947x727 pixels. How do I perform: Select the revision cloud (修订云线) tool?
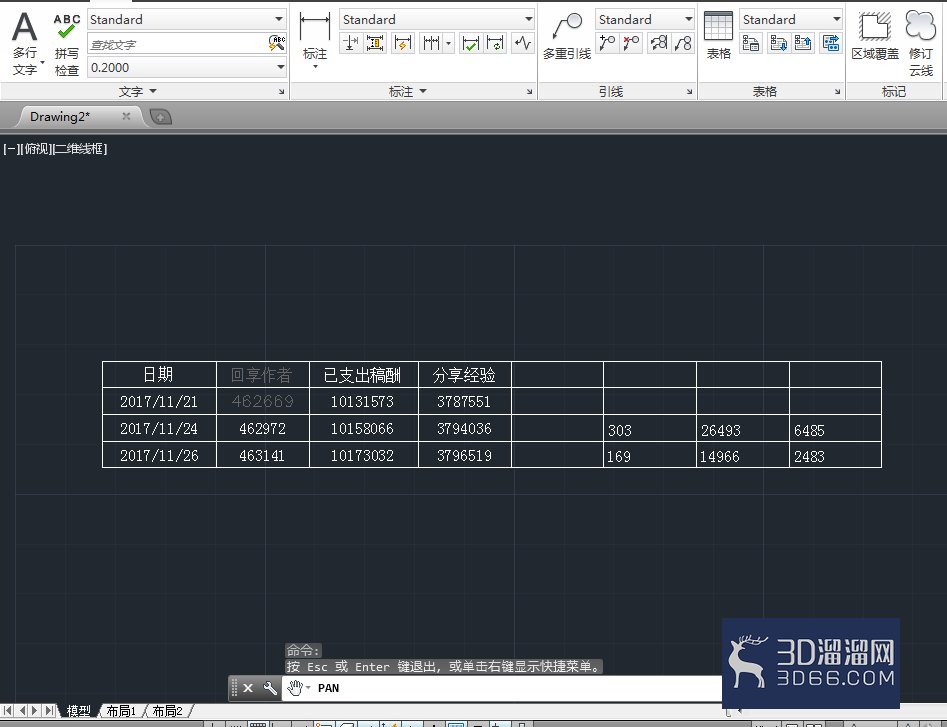point(920,43)
